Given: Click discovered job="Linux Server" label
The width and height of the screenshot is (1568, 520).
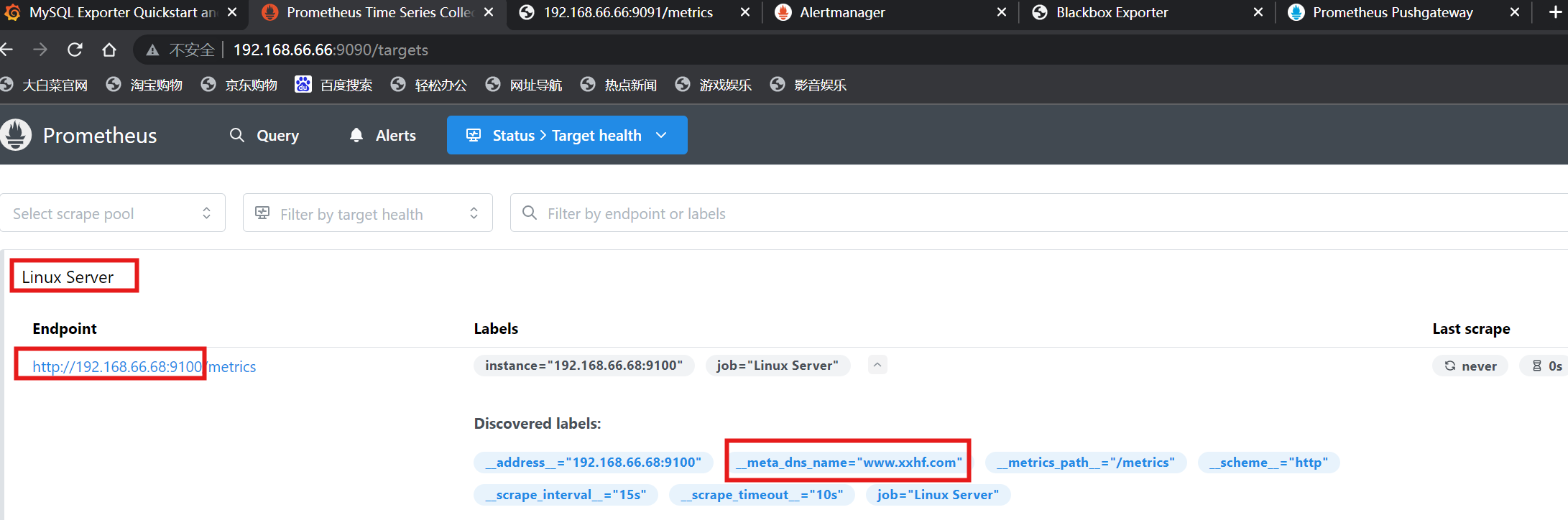Looking at the screenshot, I should (938, 494).
